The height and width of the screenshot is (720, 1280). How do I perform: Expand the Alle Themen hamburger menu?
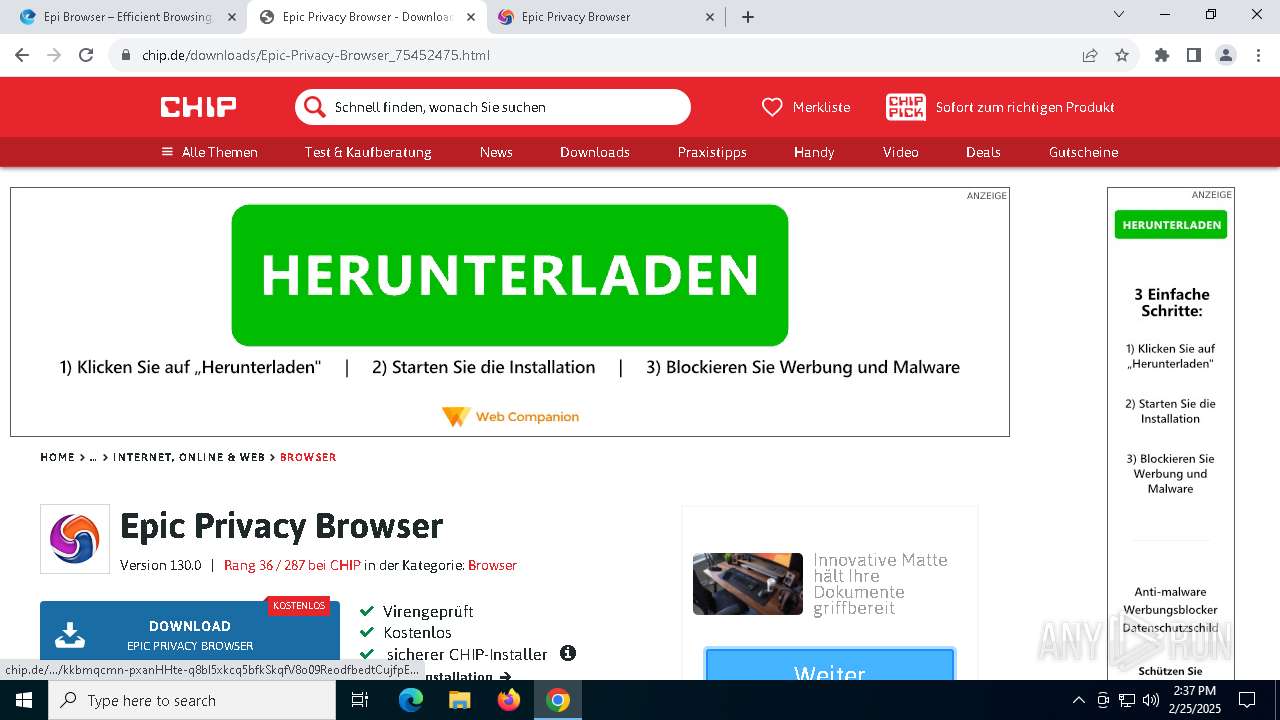(x=210, y=152)
